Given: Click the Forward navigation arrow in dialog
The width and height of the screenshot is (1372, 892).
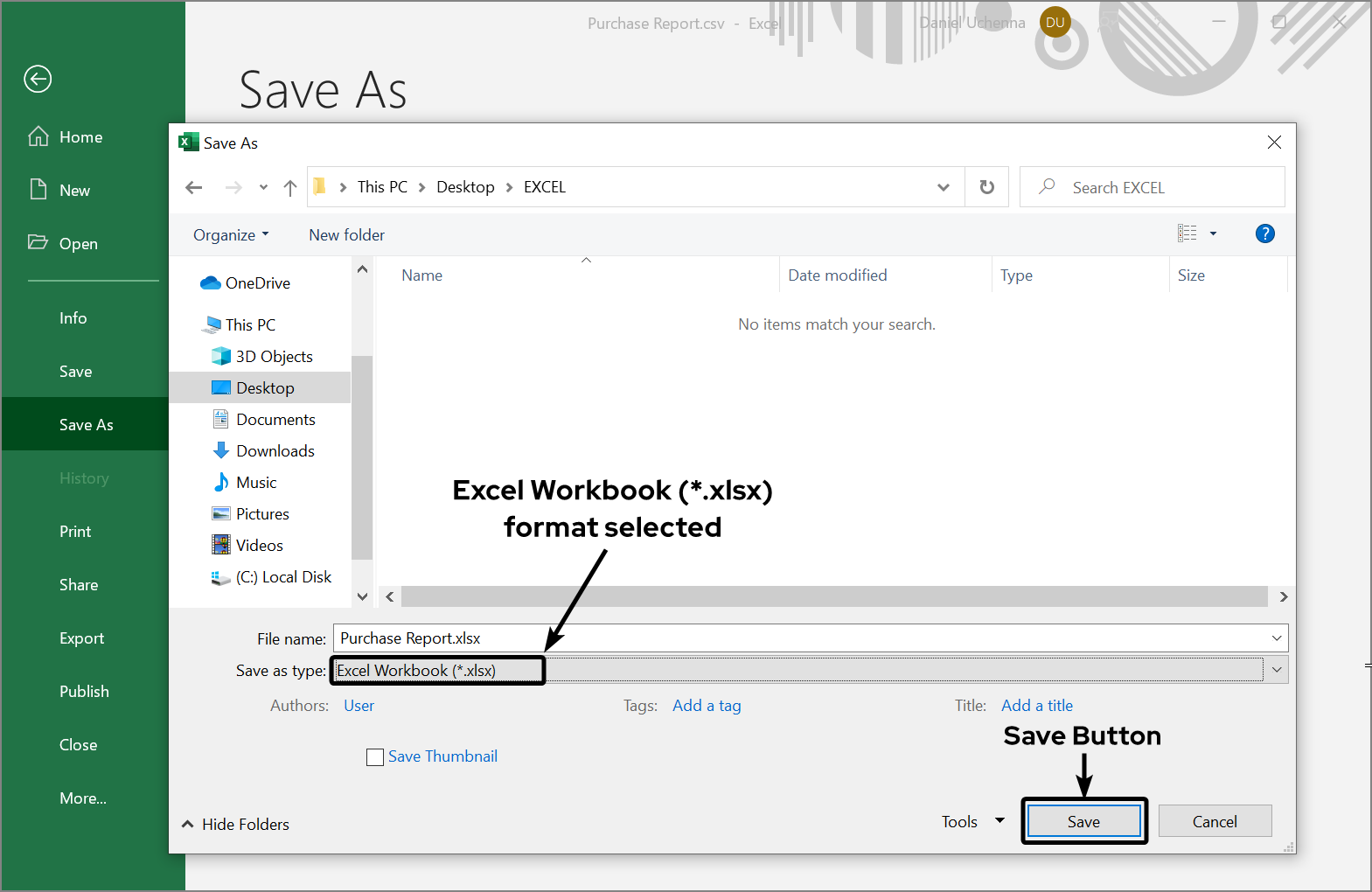Looking at the screenshot, I should pos(233,187).
